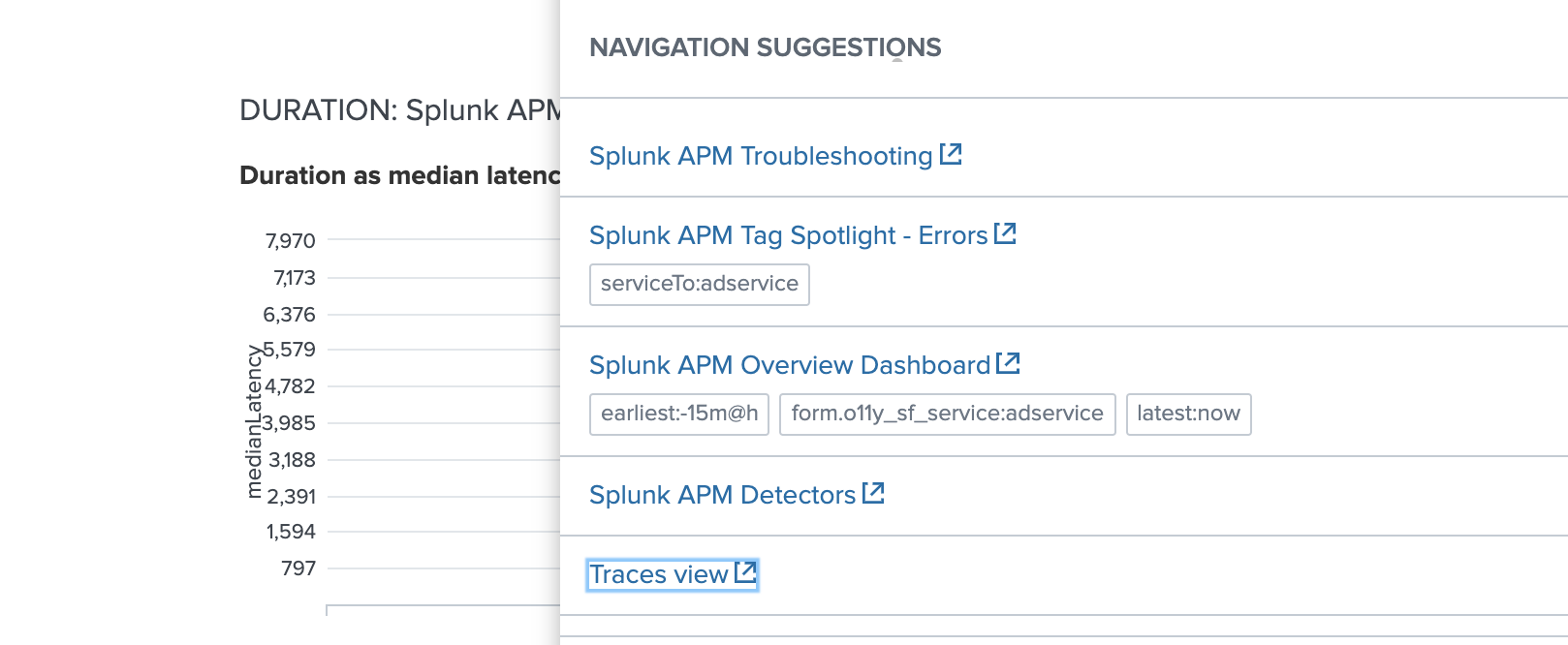Click the 4,782 y-axis value
1568x645 pixels.
click(290, 386)
